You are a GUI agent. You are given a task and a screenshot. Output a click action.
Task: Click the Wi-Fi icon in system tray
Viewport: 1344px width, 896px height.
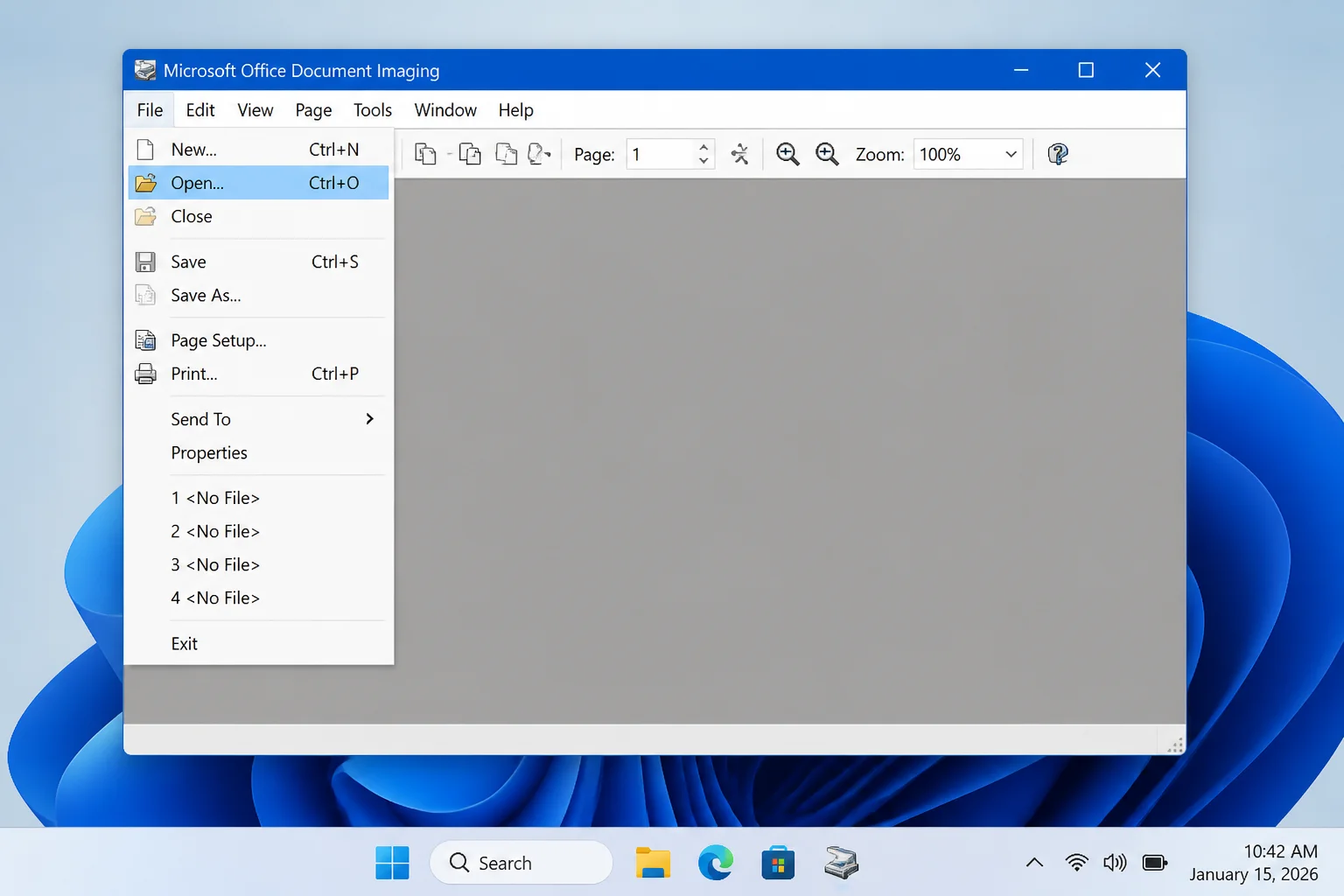(x=1077, y=863)
